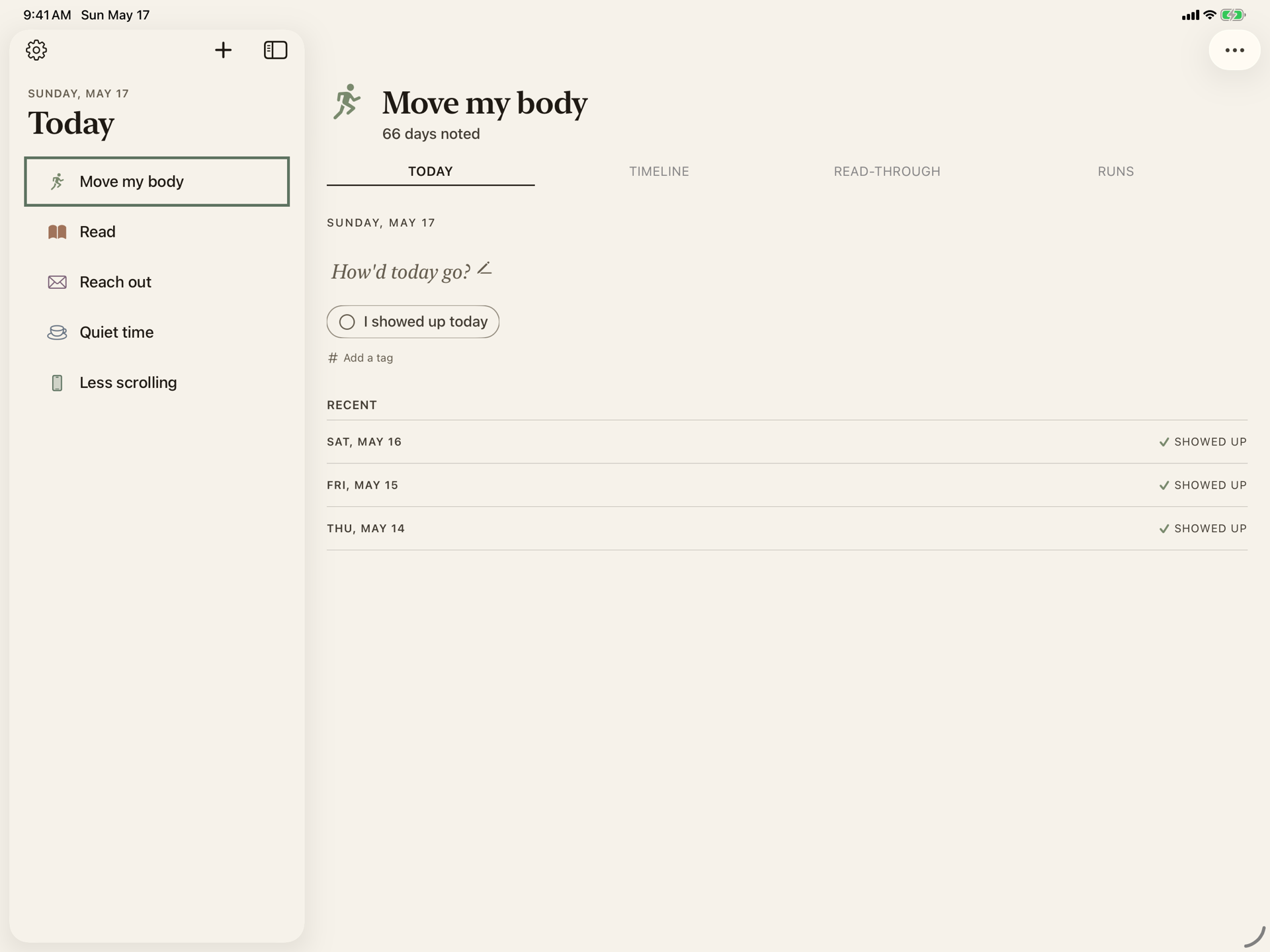Select the Quiet time habit

coord(157,333)
